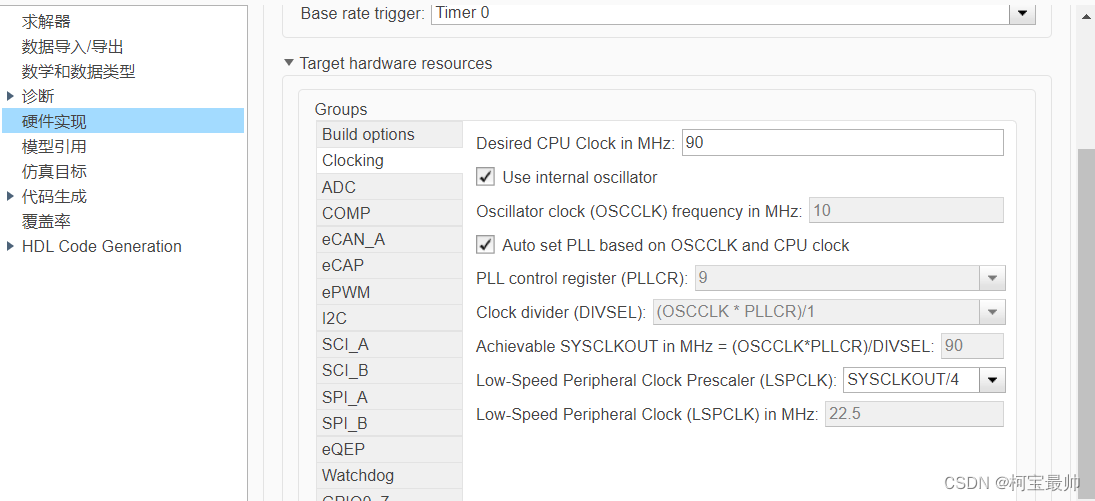Expand HDL Code Generation node
Screen dimensions: 1095x501
point(11,246)
